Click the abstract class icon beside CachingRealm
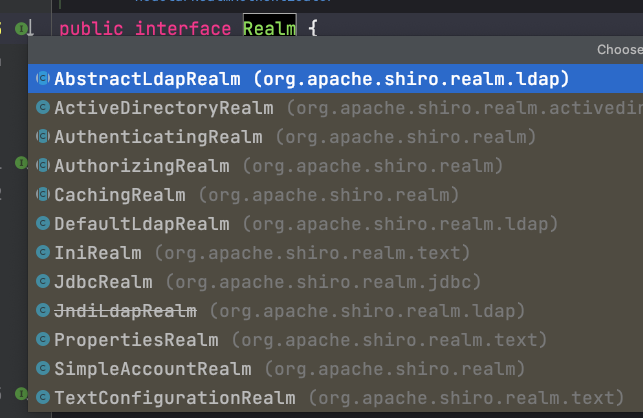This screenshot has width=643, height=418. point(43,194)
